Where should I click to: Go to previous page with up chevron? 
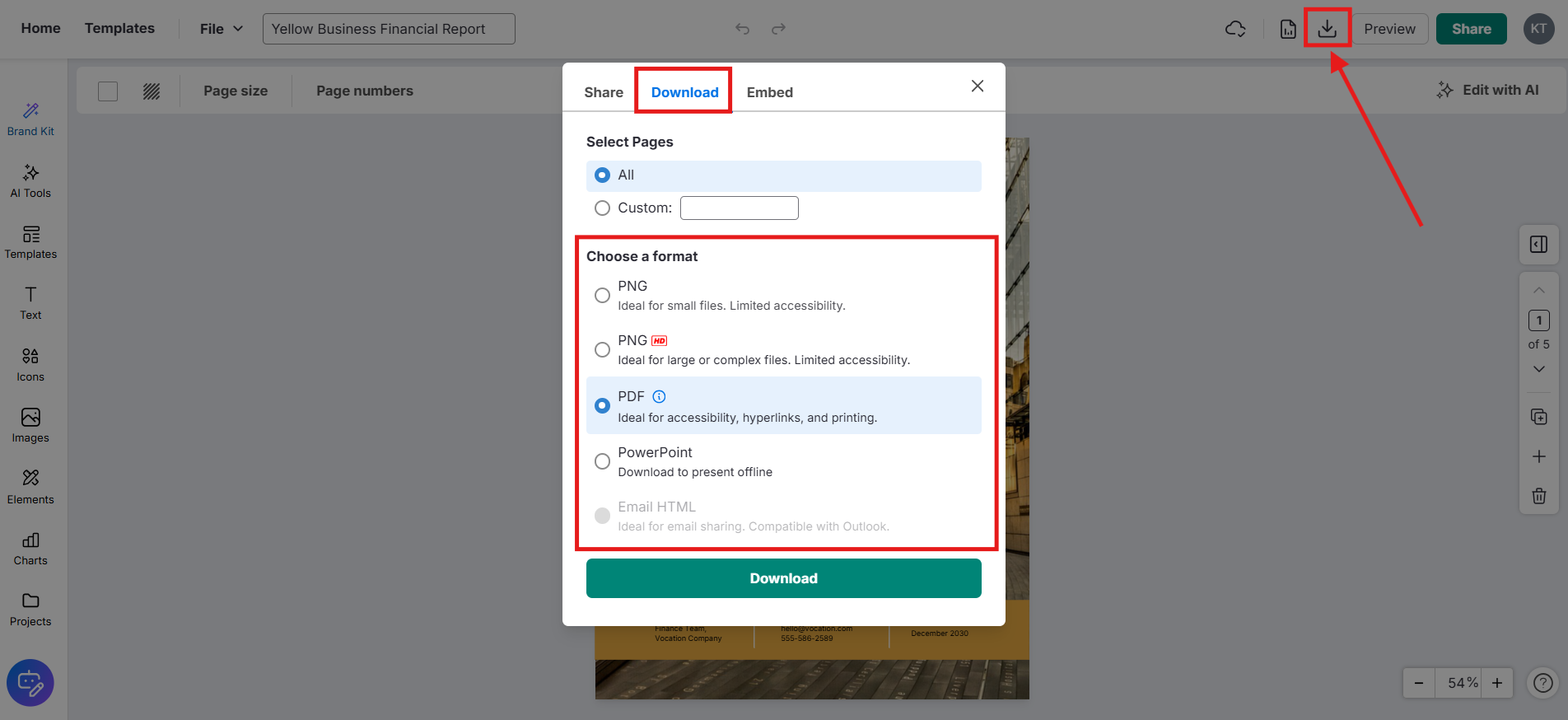1538,291
